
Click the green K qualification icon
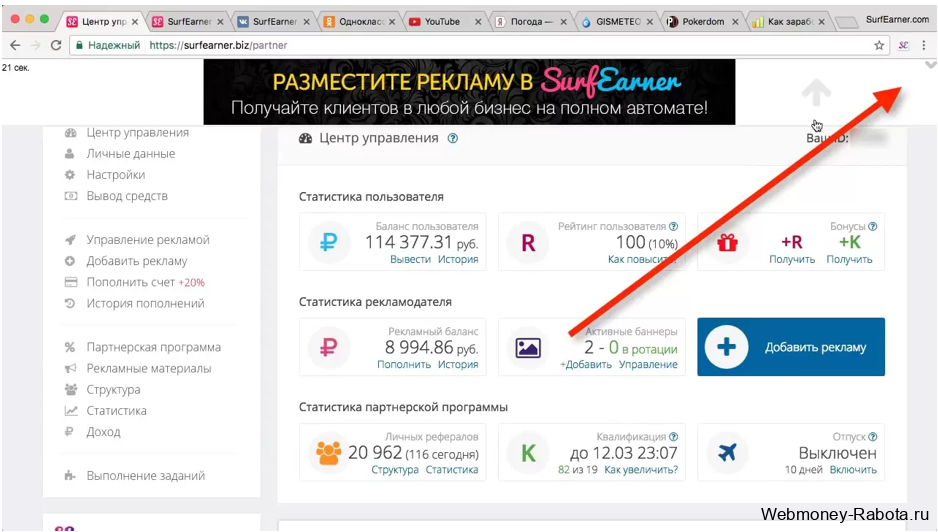tap(528, 452)
